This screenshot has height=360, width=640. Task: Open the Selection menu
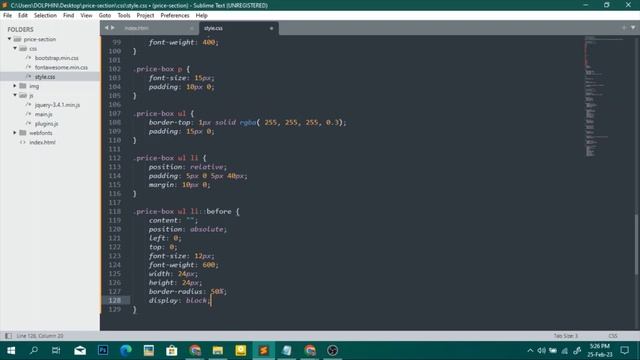coord(45,16)
